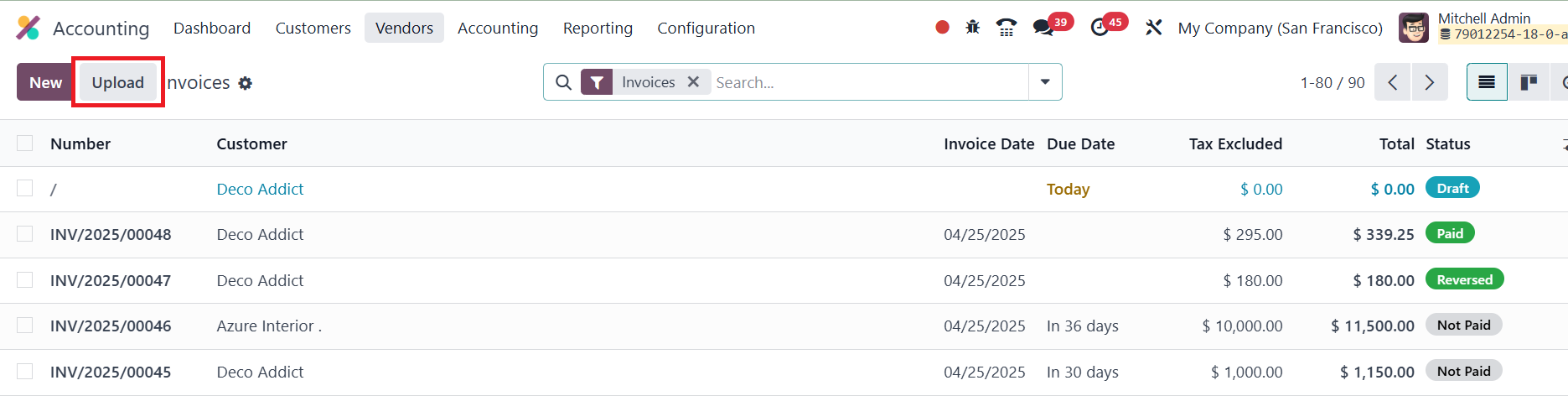Click the wrench and screwdriver tools icon

point(1153,28)
